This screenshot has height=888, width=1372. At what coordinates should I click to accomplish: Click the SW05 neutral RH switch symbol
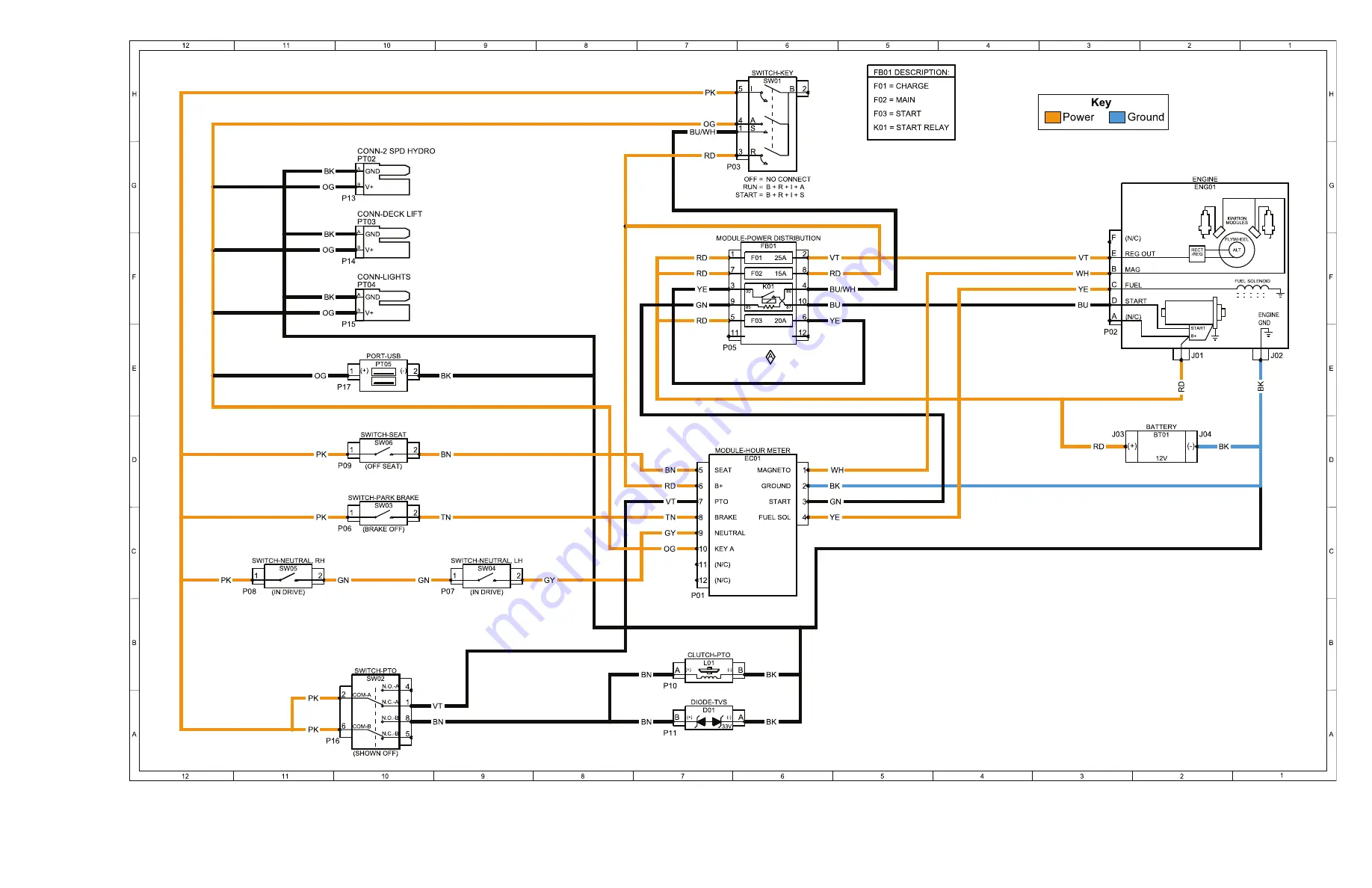(x=288, y=576)
